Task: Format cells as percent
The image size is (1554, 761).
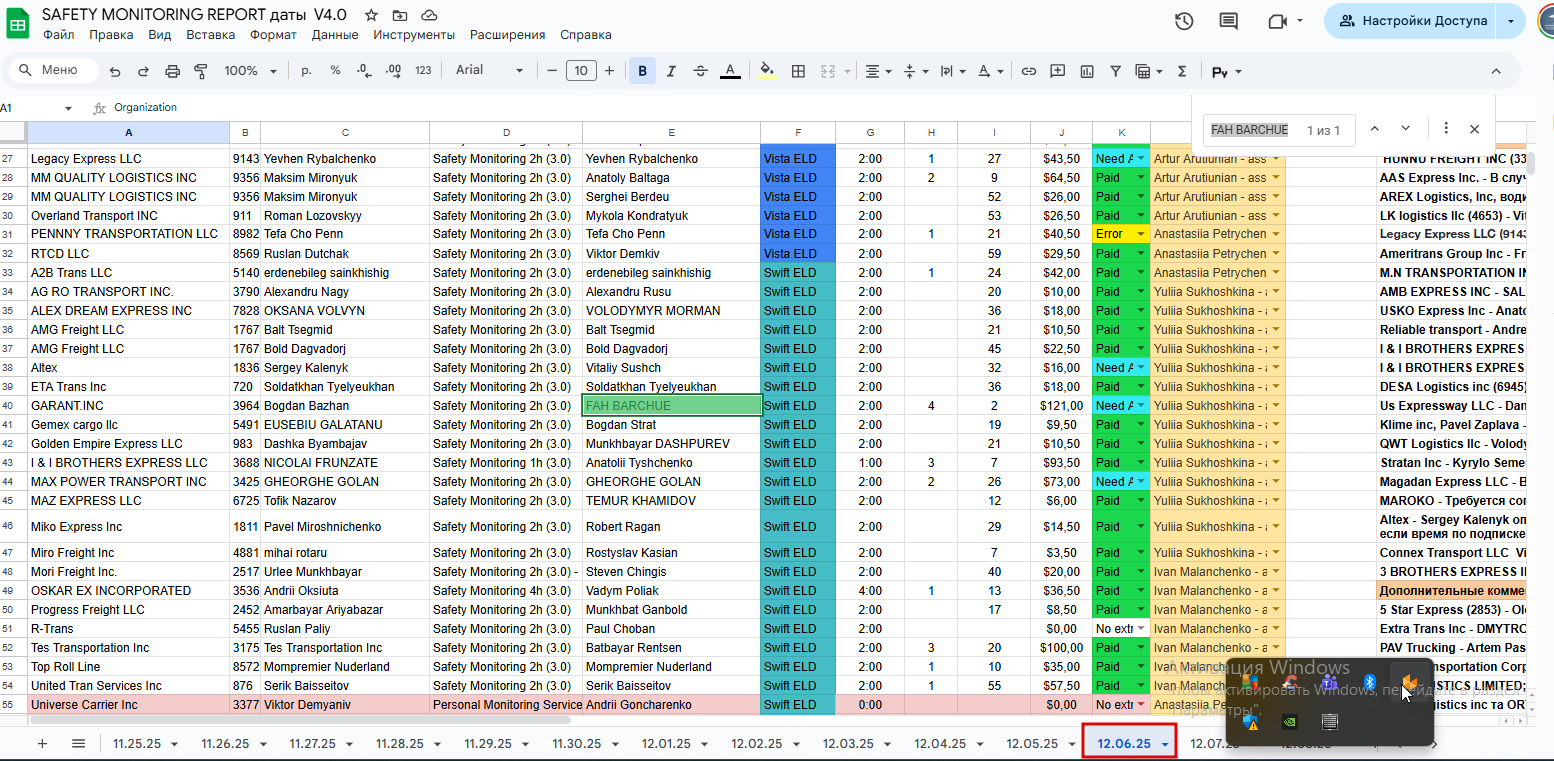Action: click(335, 71)
